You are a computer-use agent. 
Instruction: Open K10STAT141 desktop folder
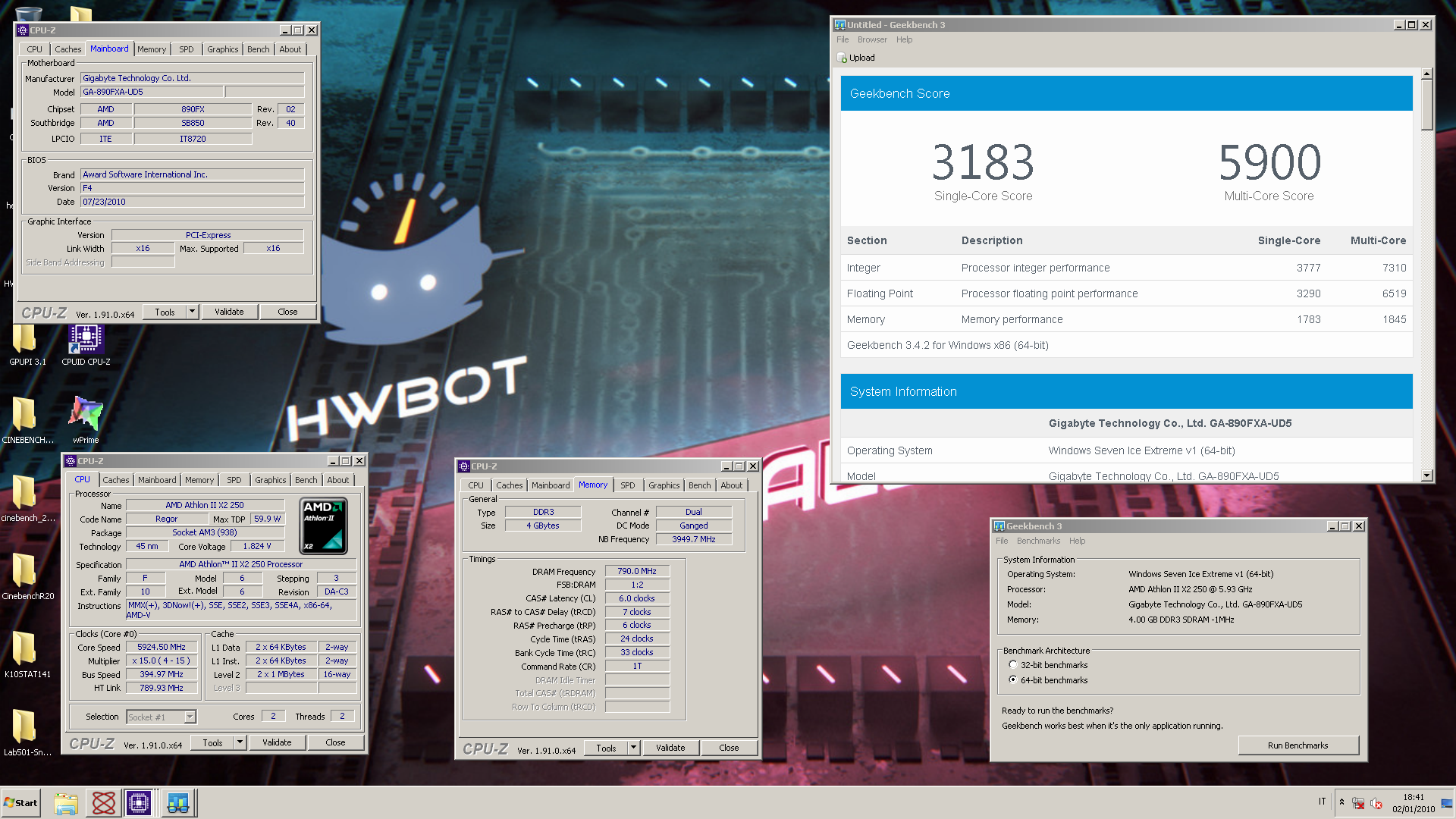[27, 654]
